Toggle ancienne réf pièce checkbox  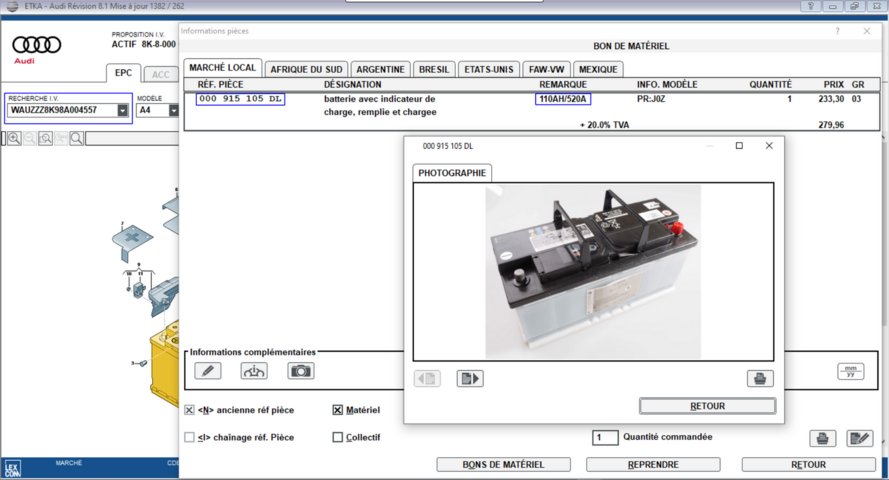click(x=189, y=410)
